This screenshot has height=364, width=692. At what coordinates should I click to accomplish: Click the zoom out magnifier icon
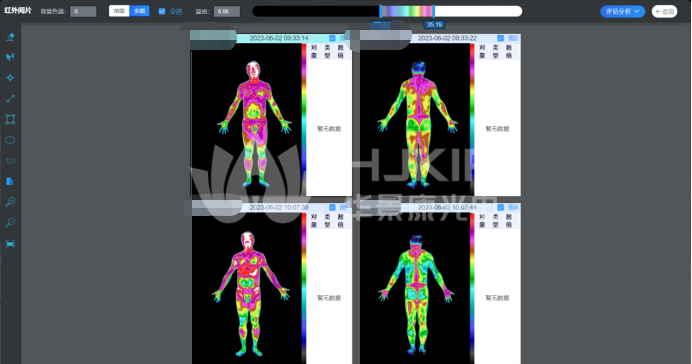click(x=10, y=222)
